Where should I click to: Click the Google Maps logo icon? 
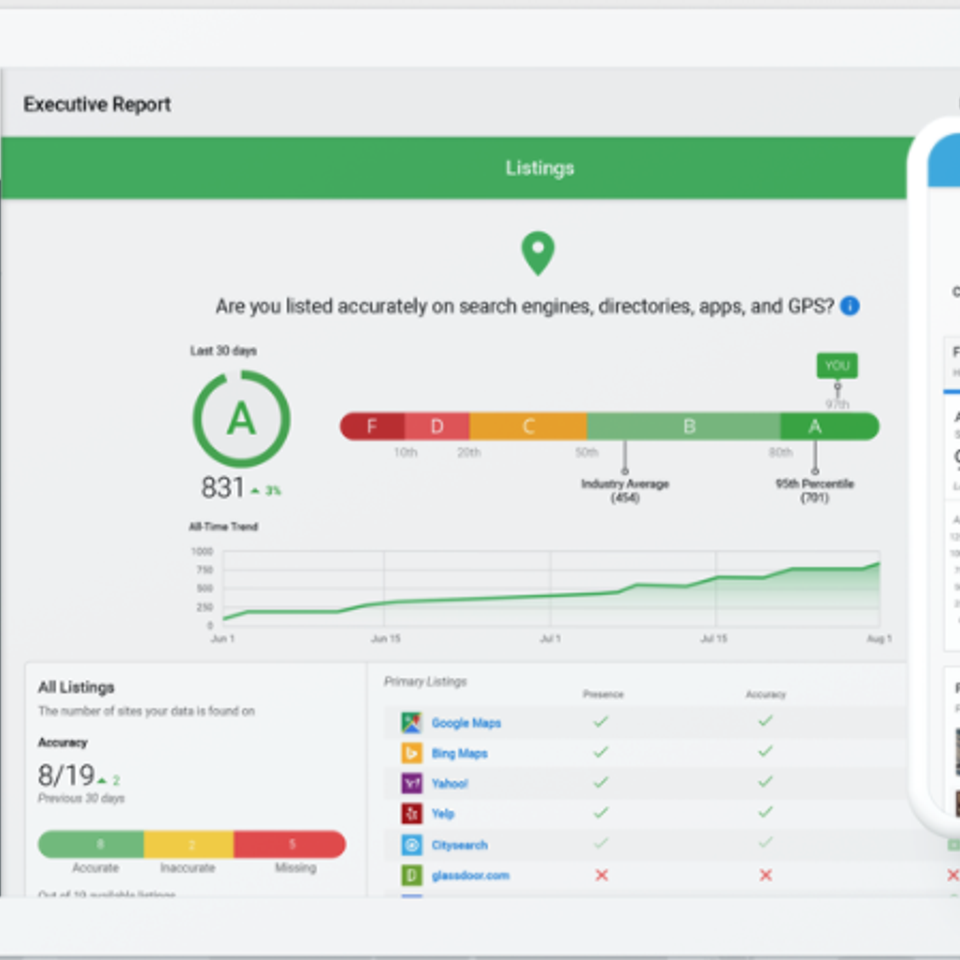pyautogui.click(x=411, y=722)
